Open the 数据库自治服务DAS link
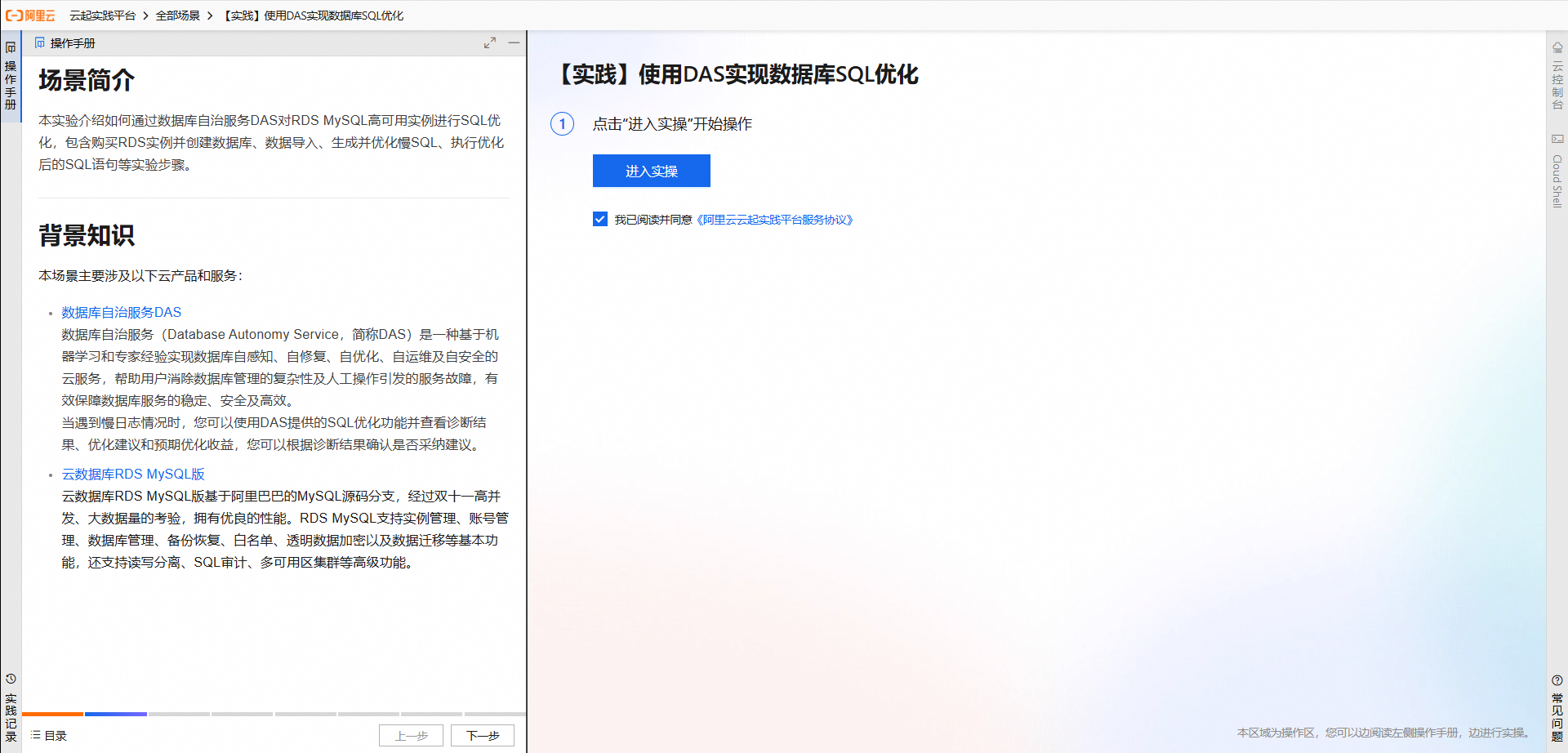 coord(122,312)
